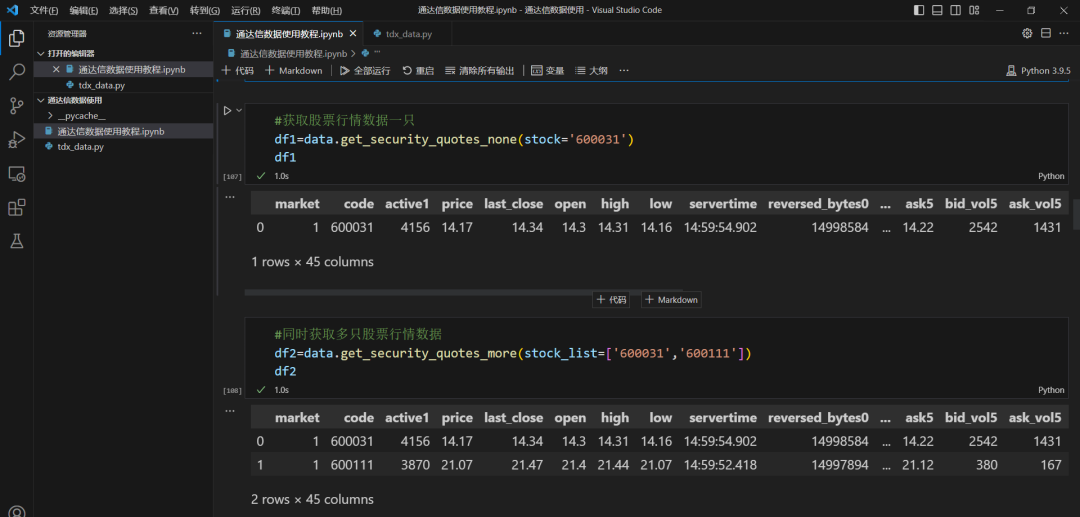The height and width of the screenshot is (517, 1080).
Task: Open output actions ellipsis for the df2 cell
Action: point(231,410)
